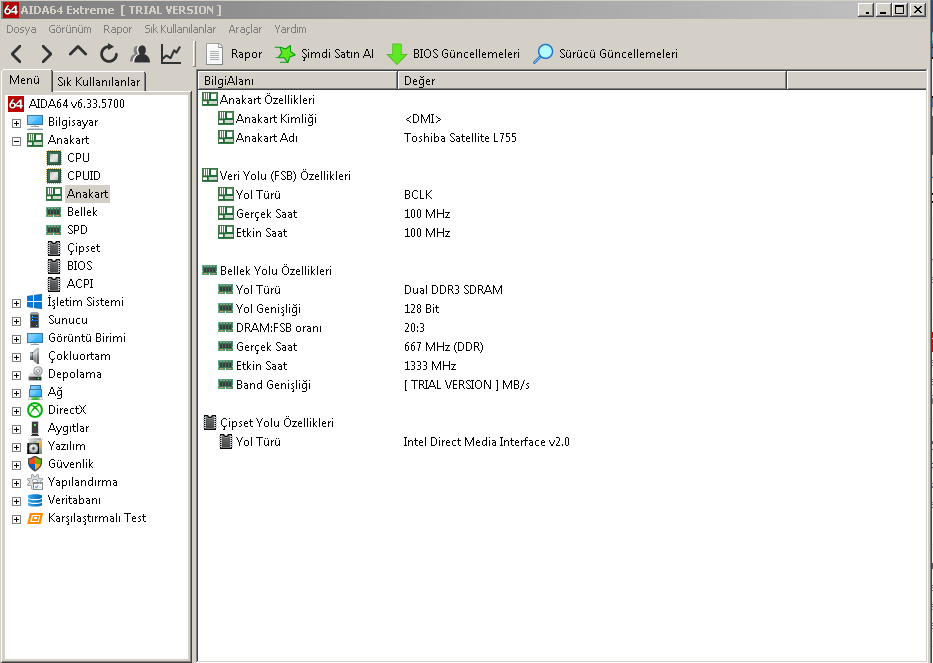Expand the Çokluortam tree node
Image resolution: width=933 pixels, height=663 pixels.
16,357
